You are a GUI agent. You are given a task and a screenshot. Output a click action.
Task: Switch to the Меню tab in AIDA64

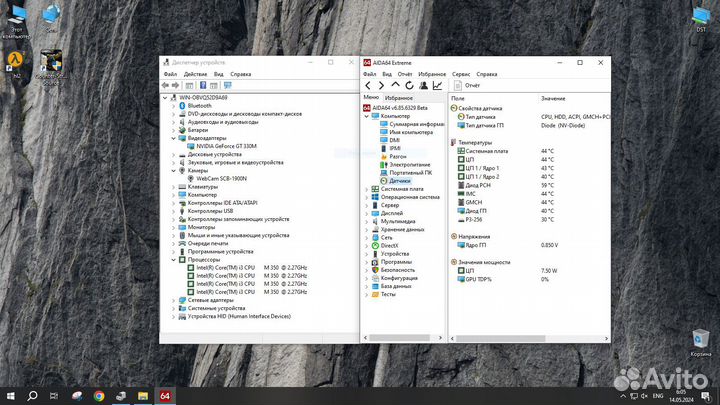[x=371, y=97]
